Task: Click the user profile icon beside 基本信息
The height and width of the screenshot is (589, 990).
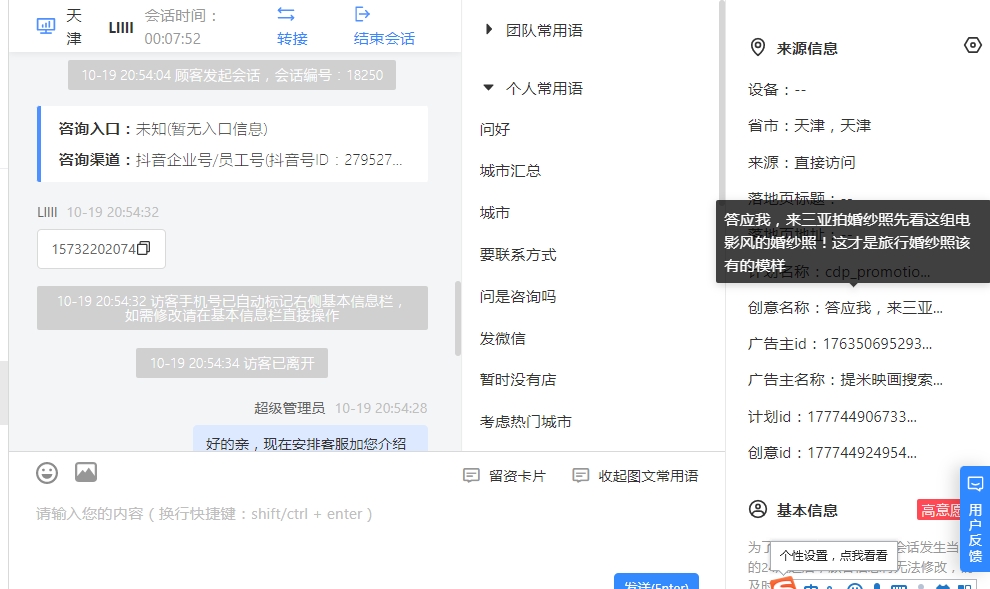Action: coord(758,509)
